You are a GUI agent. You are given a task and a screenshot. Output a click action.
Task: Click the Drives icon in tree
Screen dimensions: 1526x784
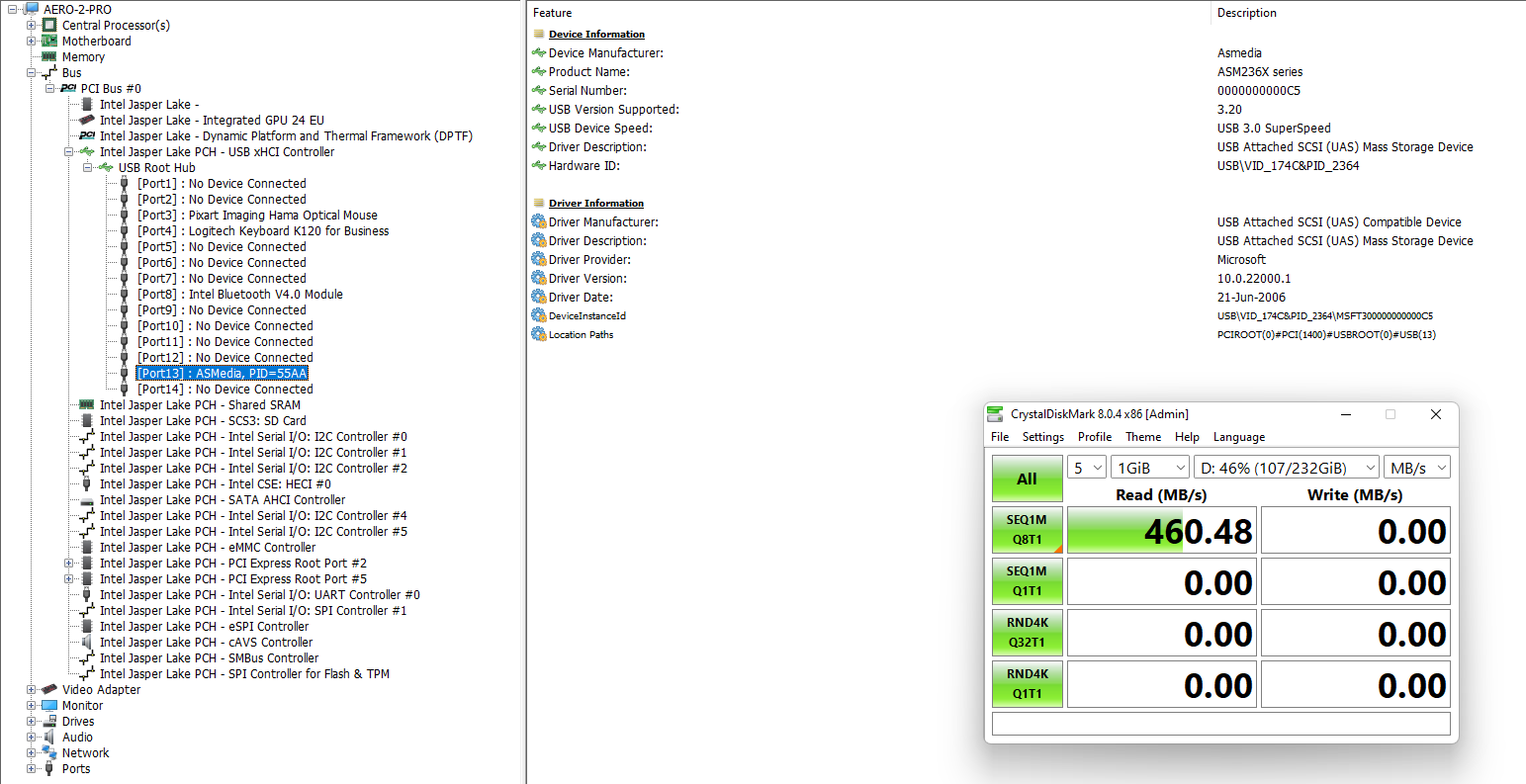(x=49, y=721)
